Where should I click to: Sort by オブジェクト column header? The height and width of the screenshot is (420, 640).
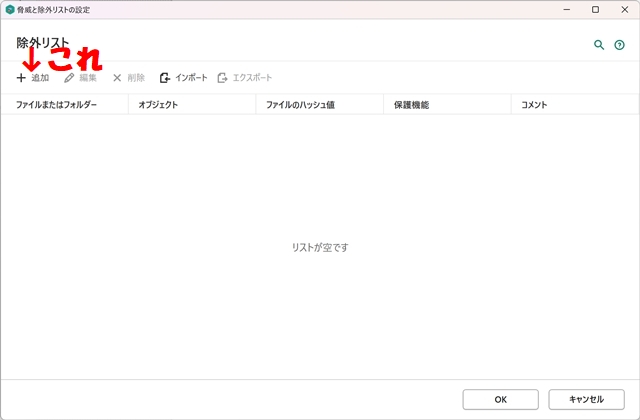point(158,104)
